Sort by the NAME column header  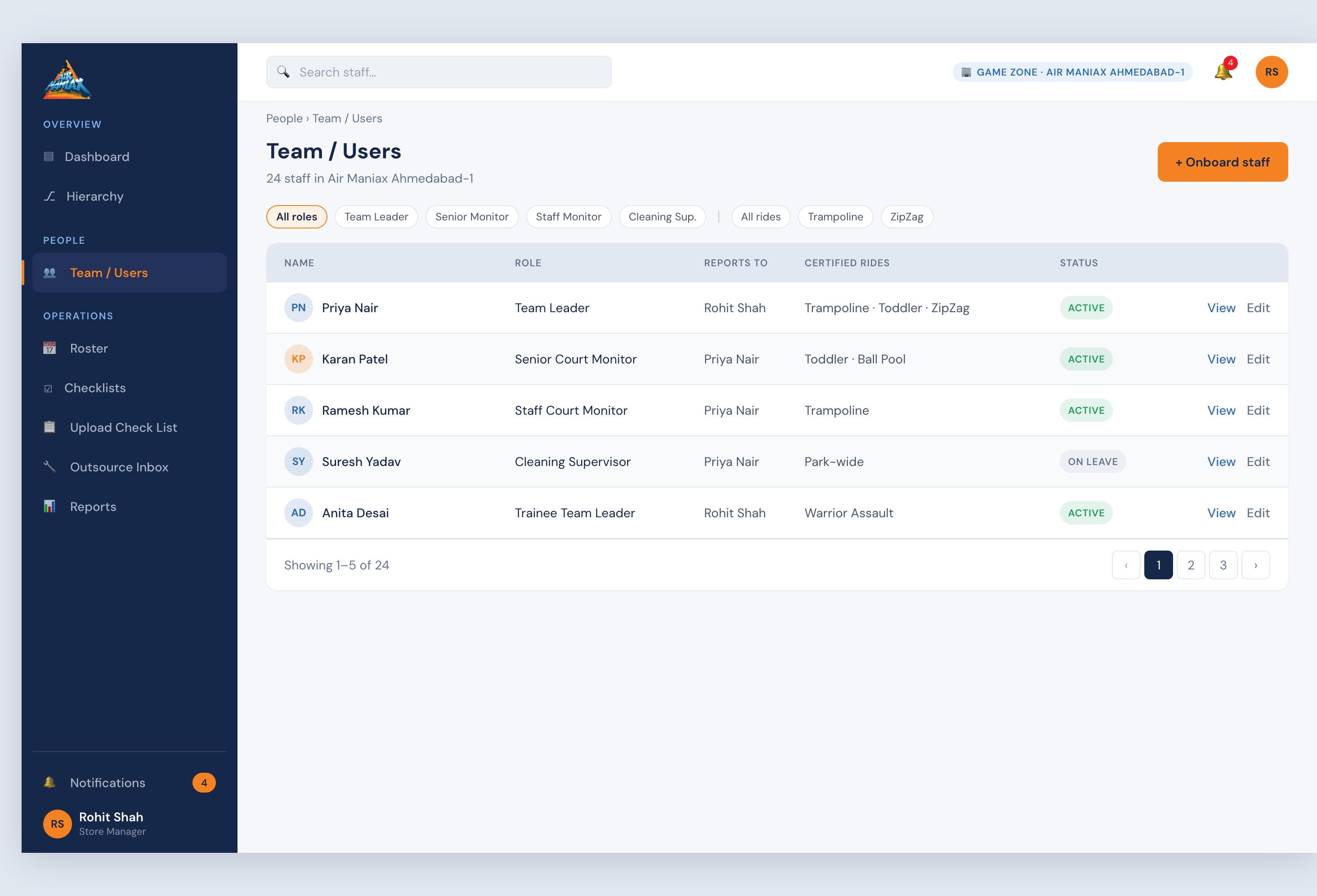(x=299, y=263)
